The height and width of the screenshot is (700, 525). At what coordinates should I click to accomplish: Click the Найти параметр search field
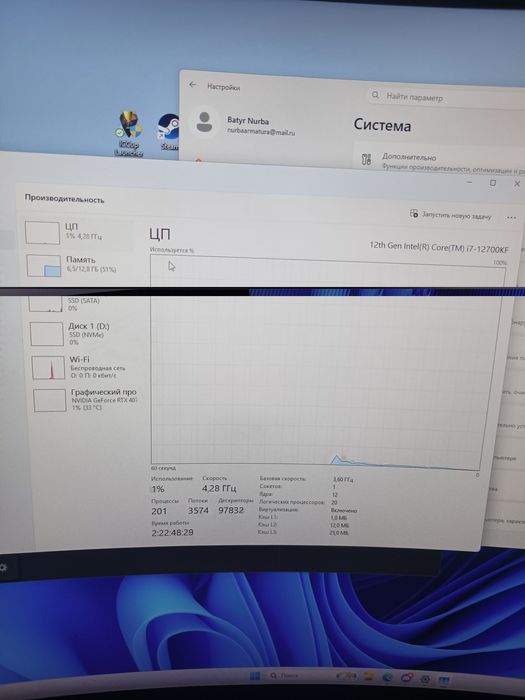[x=446, y=97]
